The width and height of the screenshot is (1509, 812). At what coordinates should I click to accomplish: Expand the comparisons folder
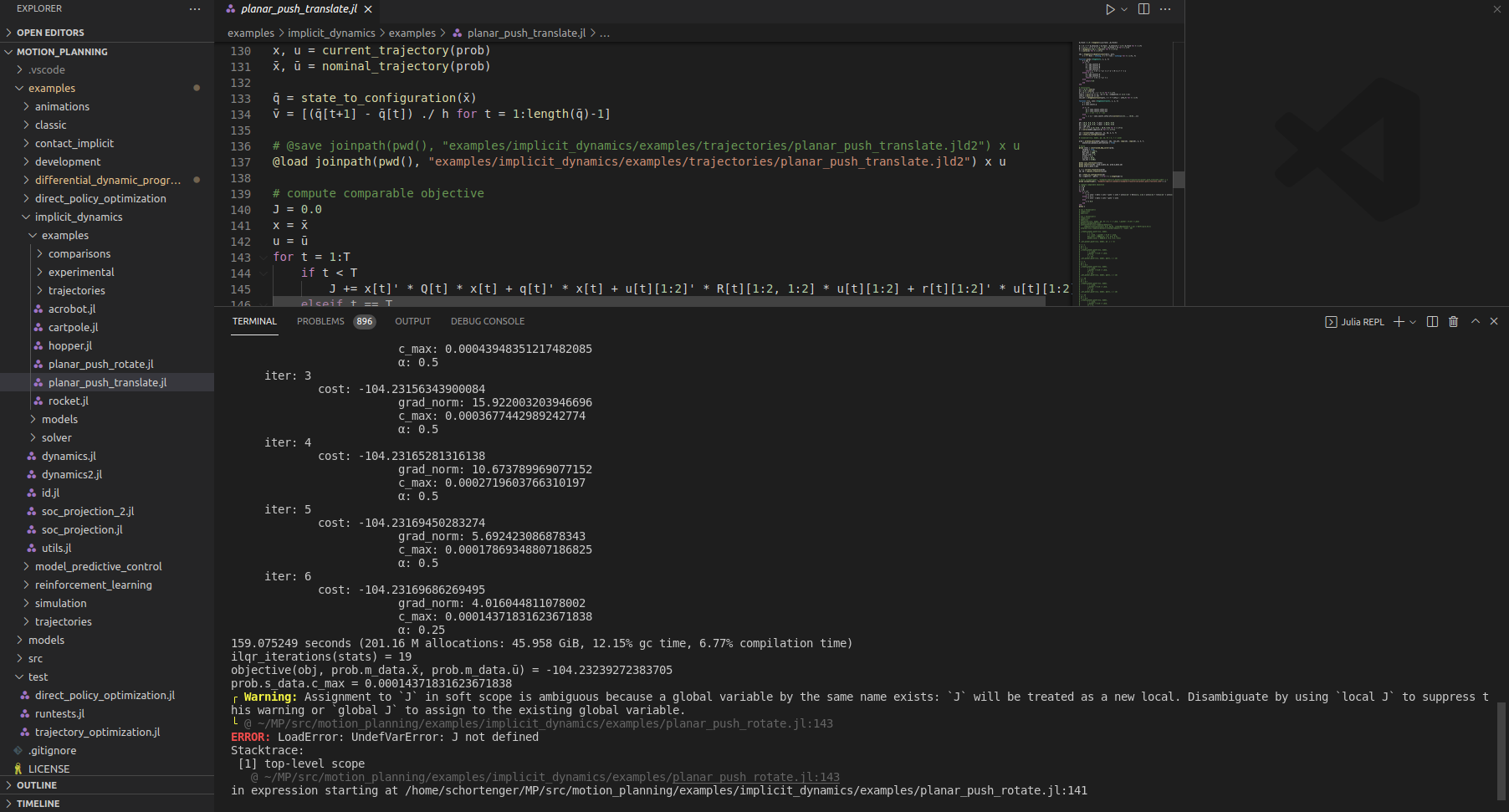(107, 254)
